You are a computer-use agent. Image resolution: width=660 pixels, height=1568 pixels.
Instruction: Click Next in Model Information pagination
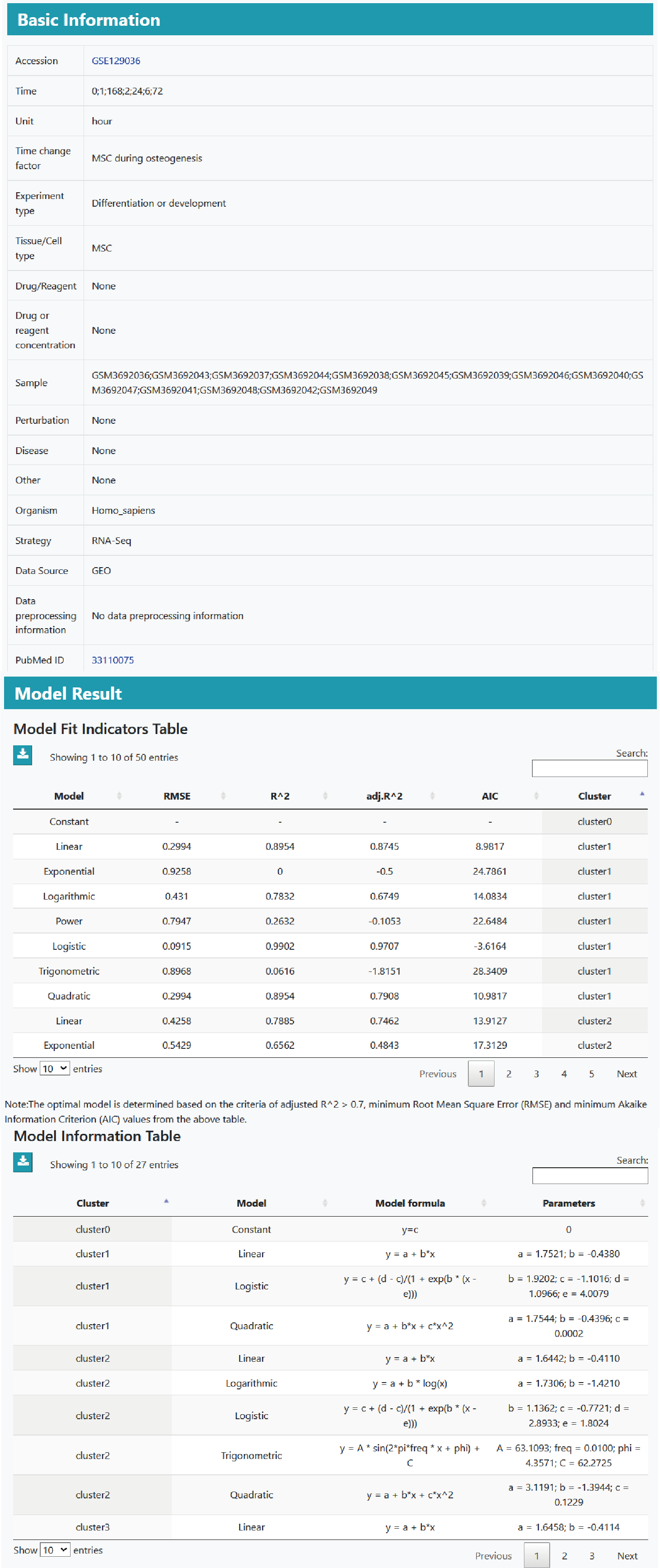[627, 1555]
